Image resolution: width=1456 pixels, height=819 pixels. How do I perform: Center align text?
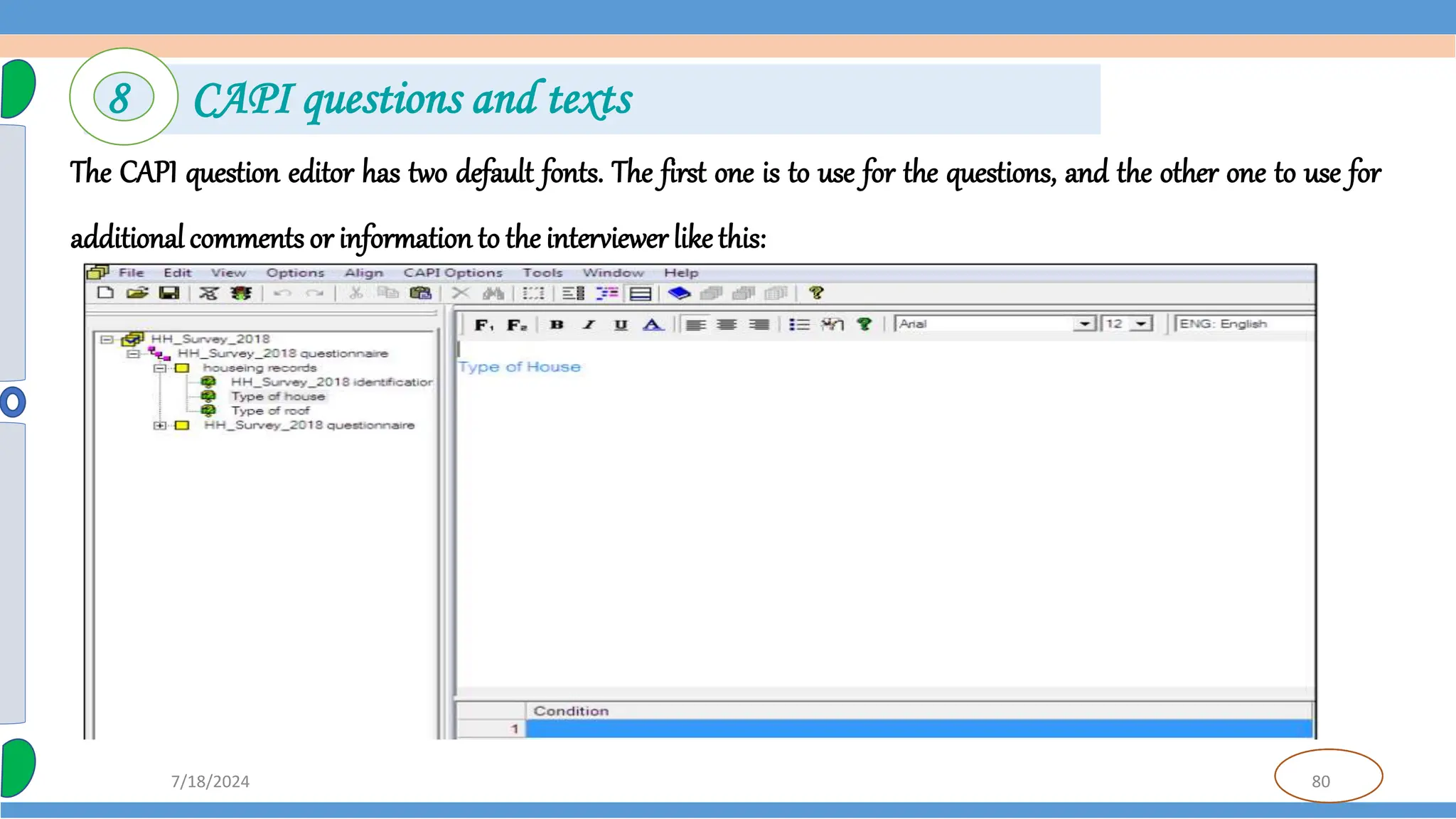[x=727, y=325]
